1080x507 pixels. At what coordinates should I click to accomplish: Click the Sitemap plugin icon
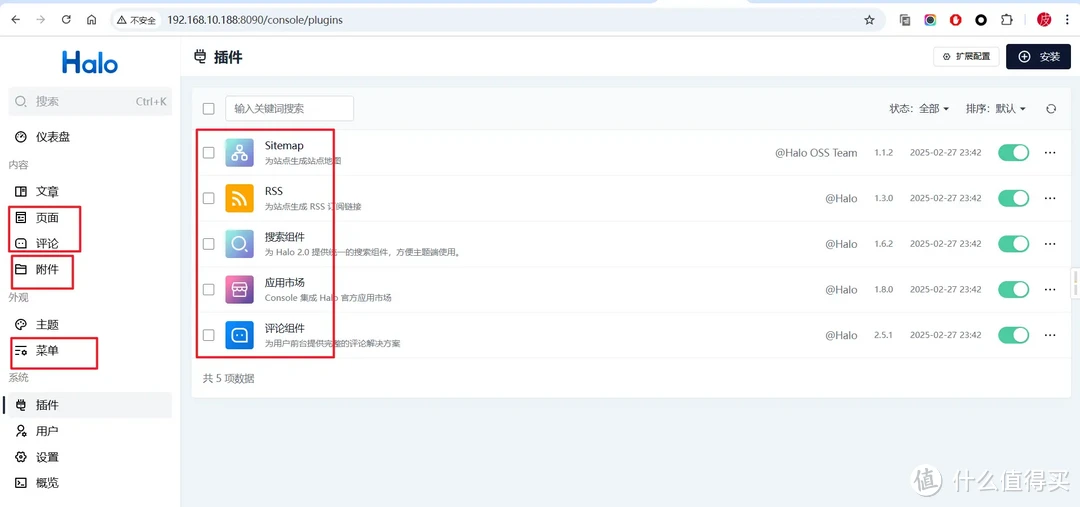[239, 153]
